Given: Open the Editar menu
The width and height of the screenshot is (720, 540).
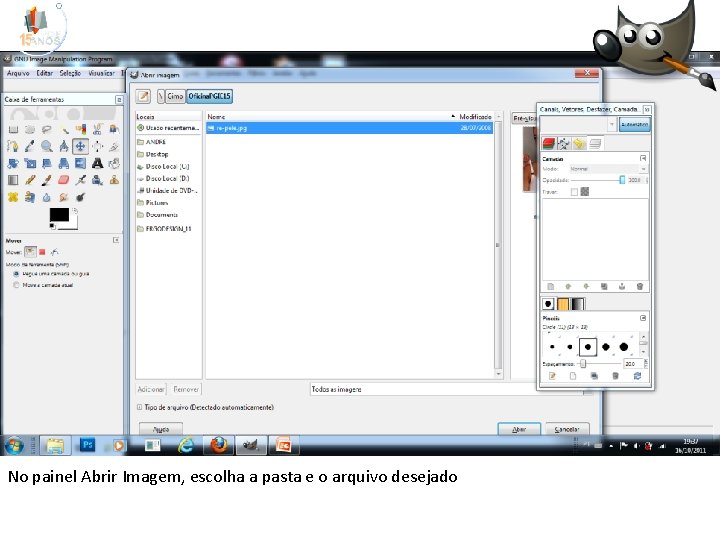Looking at the screenshot, I should coord(45,73).
